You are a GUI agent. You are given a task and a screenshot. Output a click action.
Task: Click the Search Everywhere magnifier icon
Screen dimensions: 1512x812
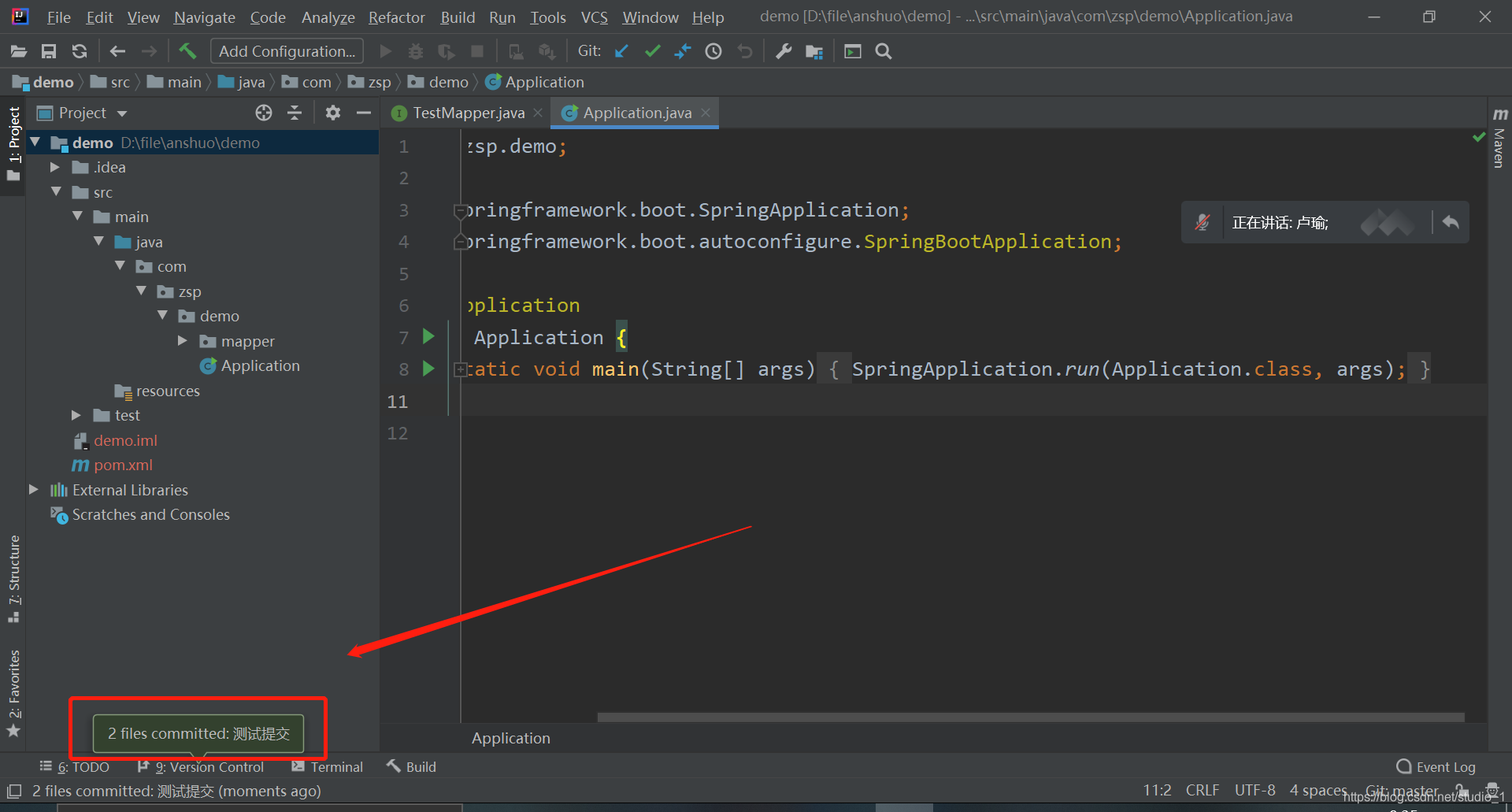click(884, 51)
